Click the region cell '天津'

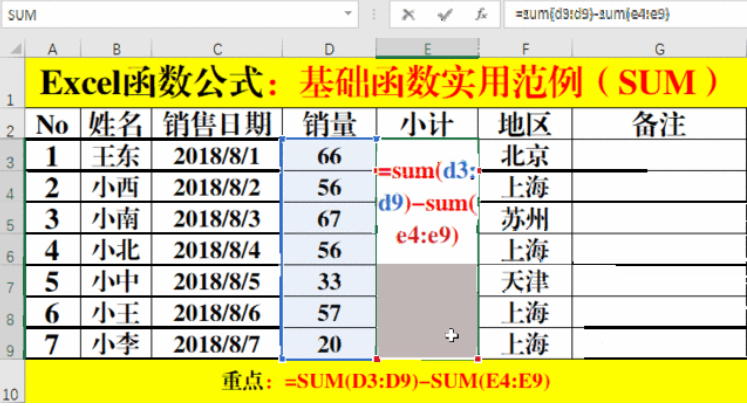pos(525,282)
